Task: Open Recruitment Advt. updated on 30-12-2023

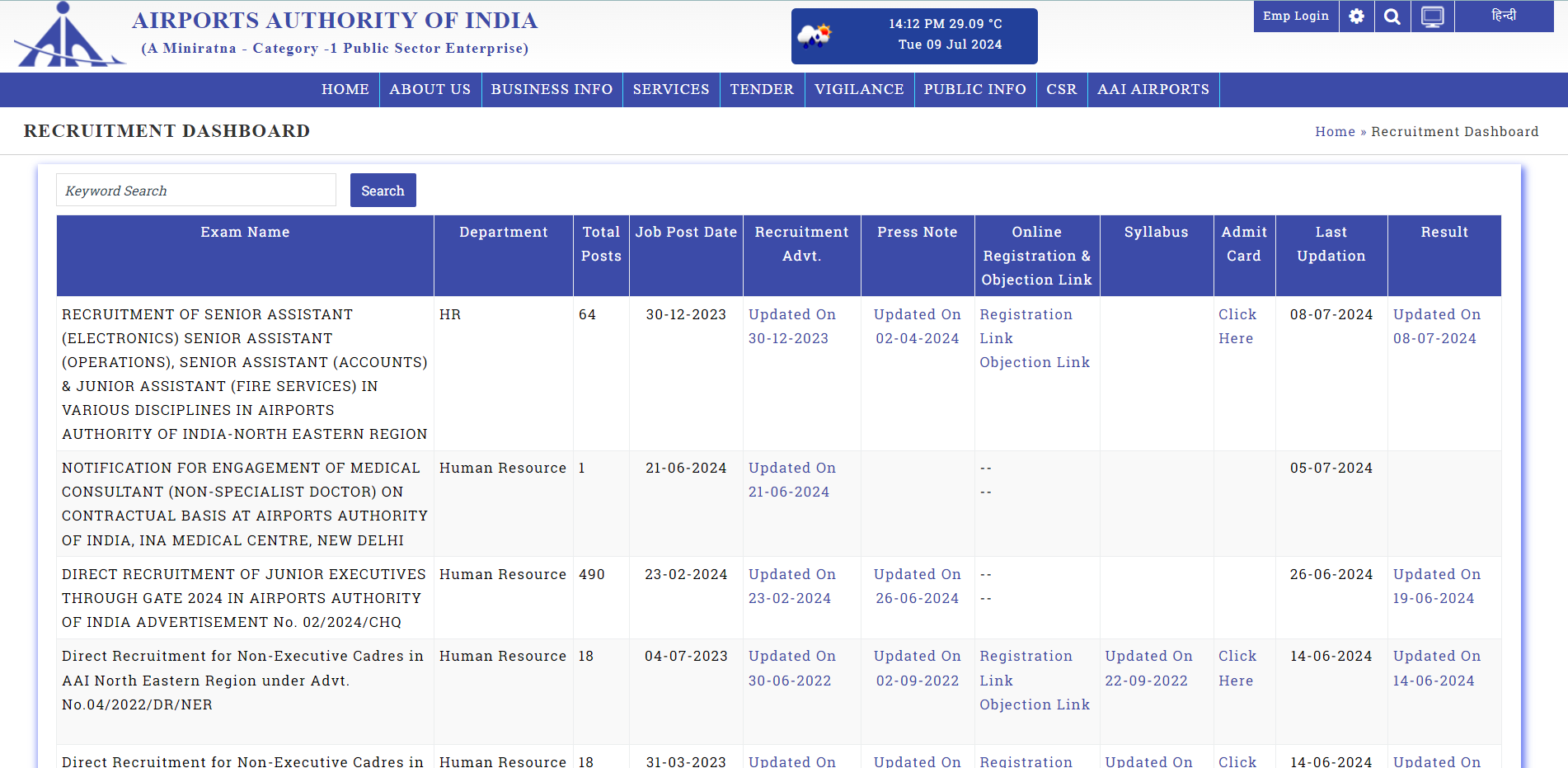Action: 791,327
